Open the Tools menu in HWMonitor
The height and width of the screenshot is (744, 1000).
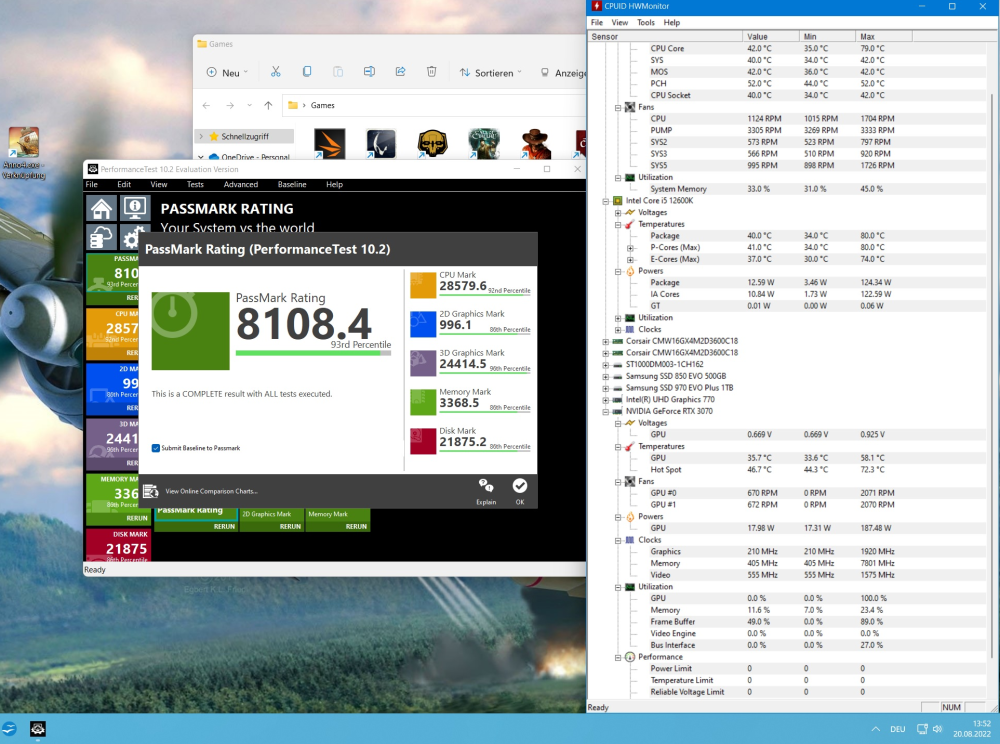(x=646, y=22)
